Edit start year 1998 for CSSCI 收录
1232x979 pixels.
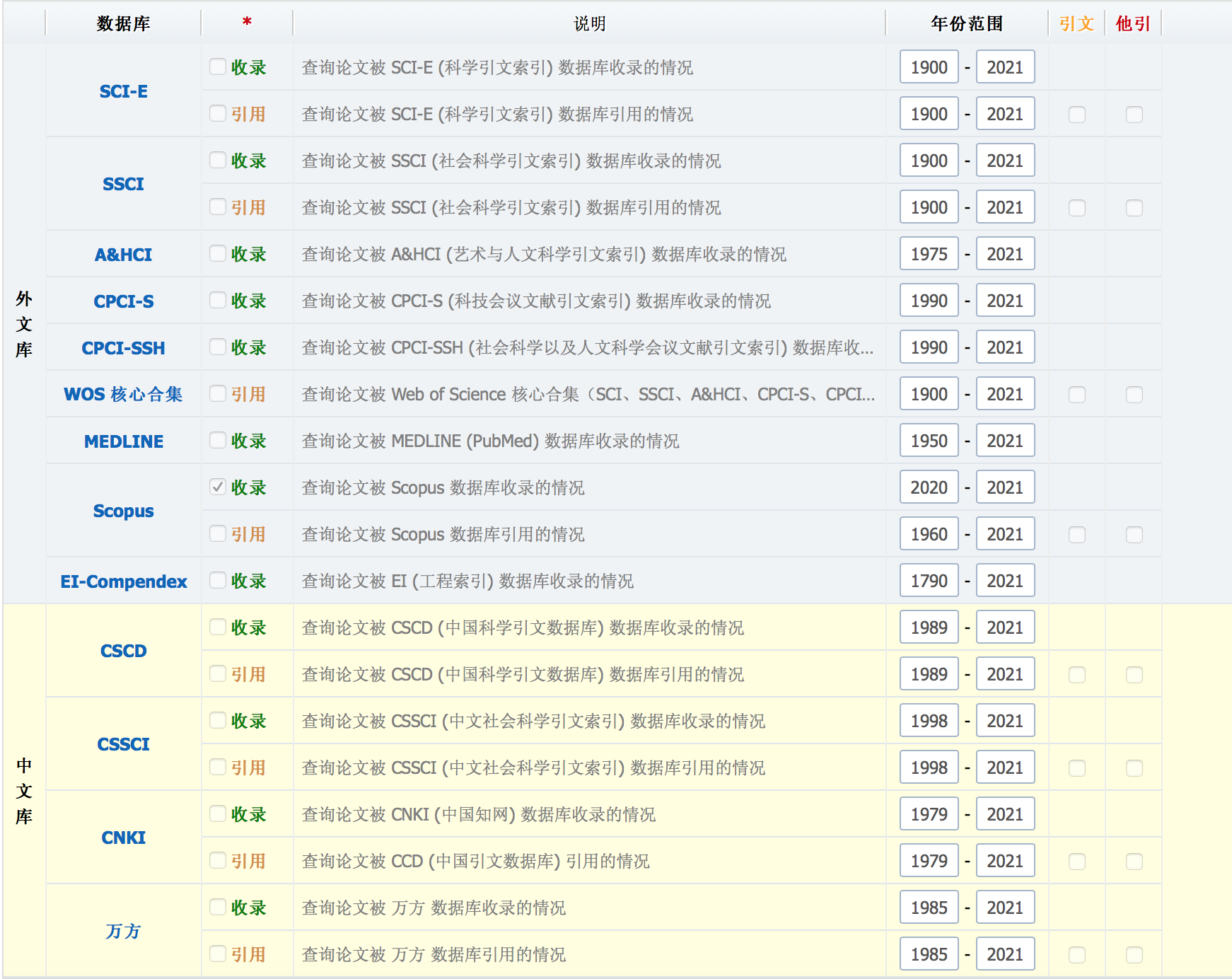929,721
